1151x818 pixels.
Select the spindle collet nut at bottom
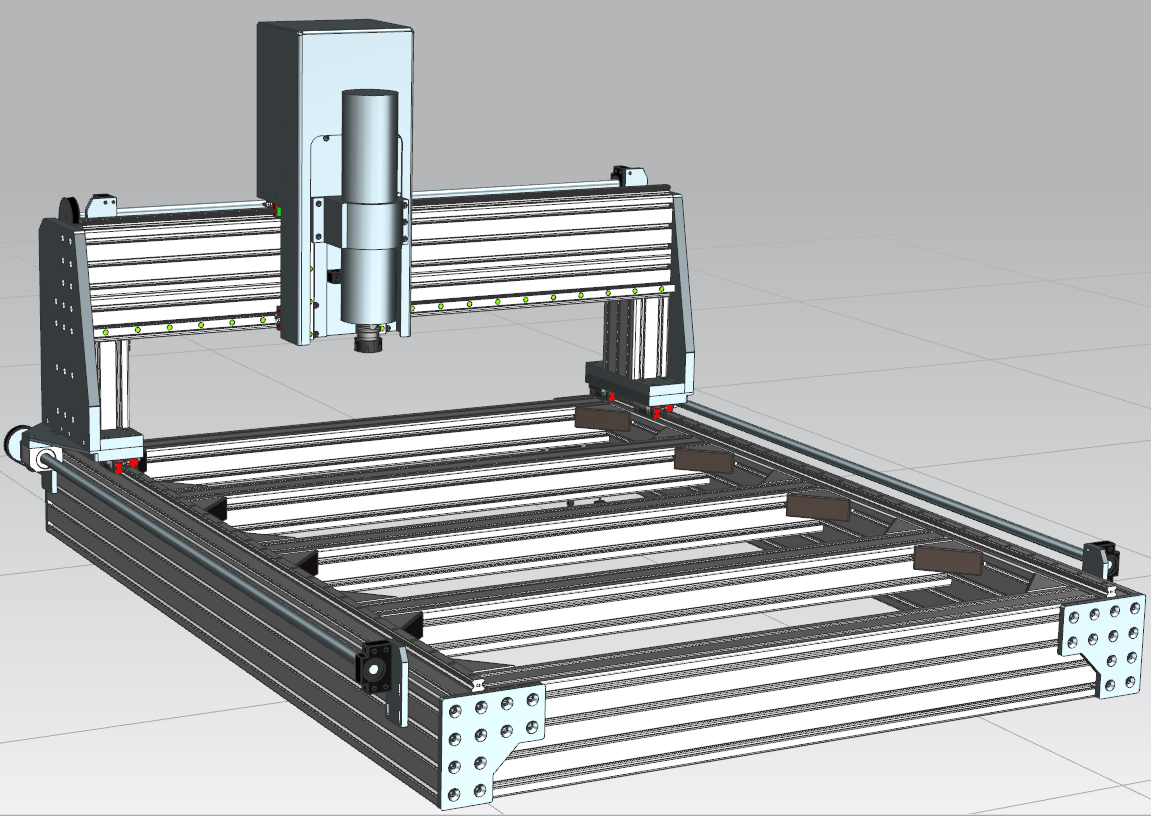(x=371, y=343)
